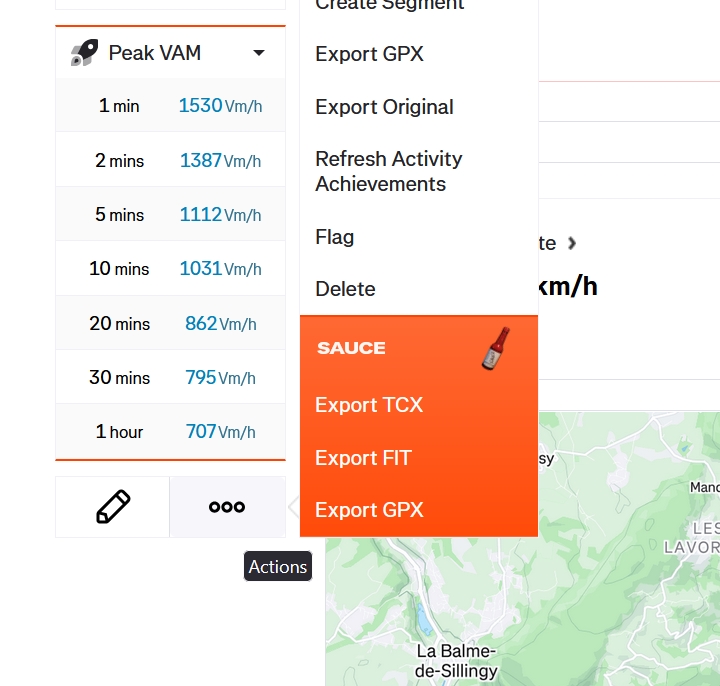Click the Sauce bottle icon
The image size is (720, 686).
[x=495, y=348]
